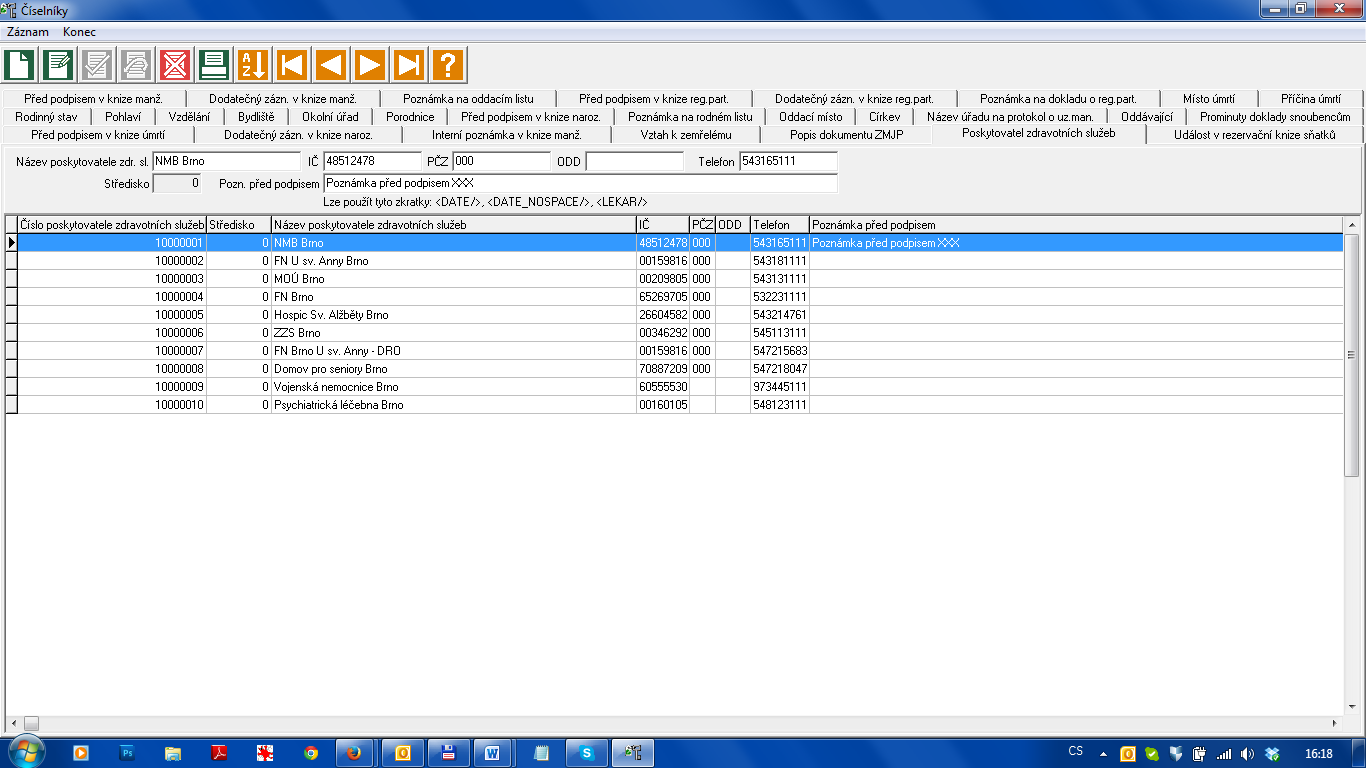Jump to the first record arrow icon
Viewport: 1366px width, 768px height.
pos(292,65)
